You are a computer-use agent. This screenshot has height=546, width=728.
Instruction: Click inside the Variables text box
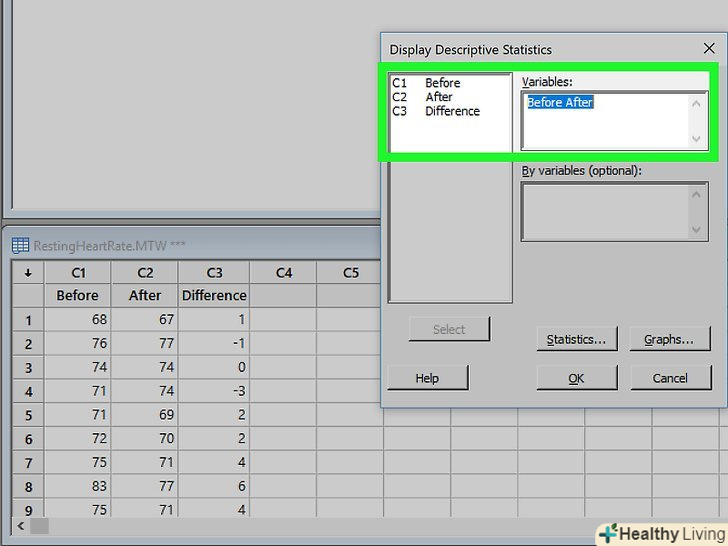point(605,122)
